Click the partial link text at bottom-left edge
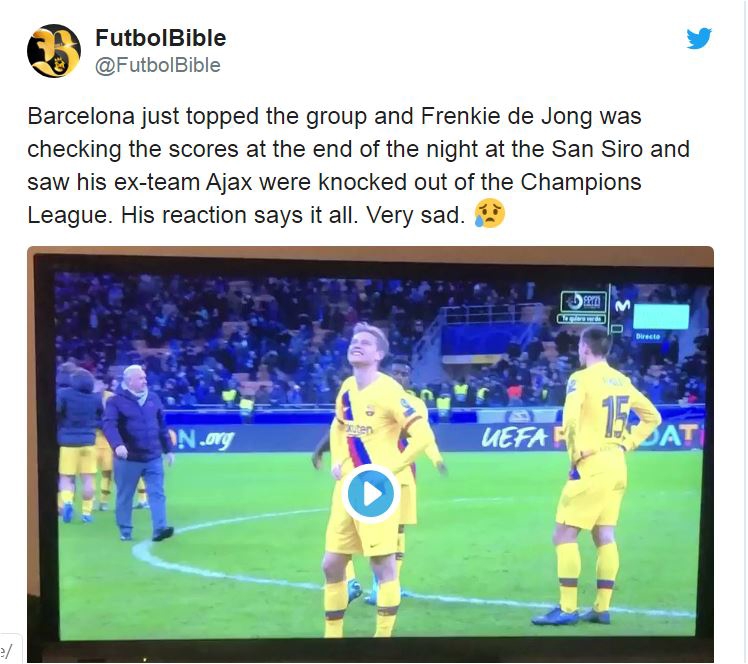 [7, 650]
